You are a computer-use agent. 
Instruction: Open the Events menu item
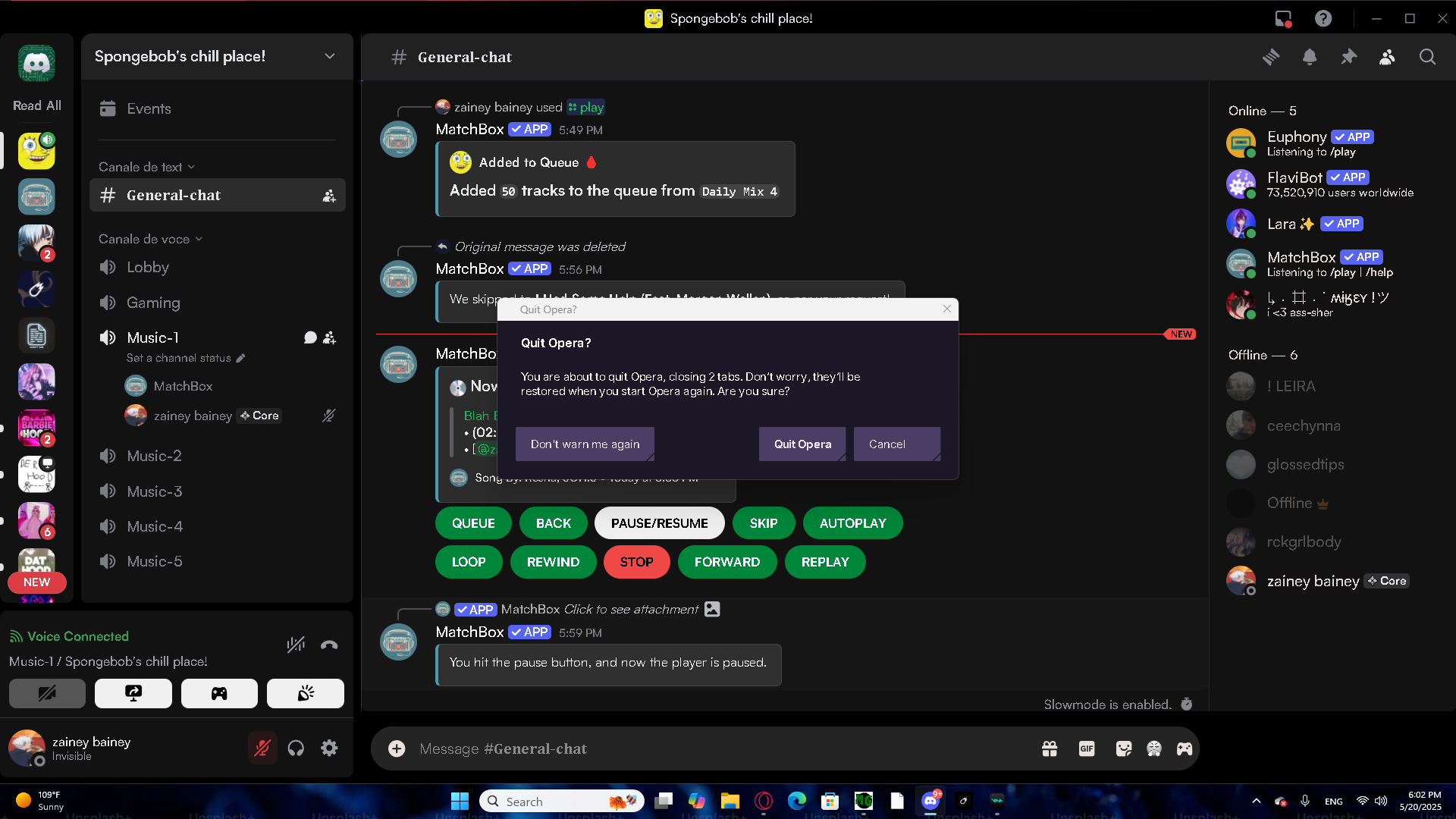click(149, 108)
